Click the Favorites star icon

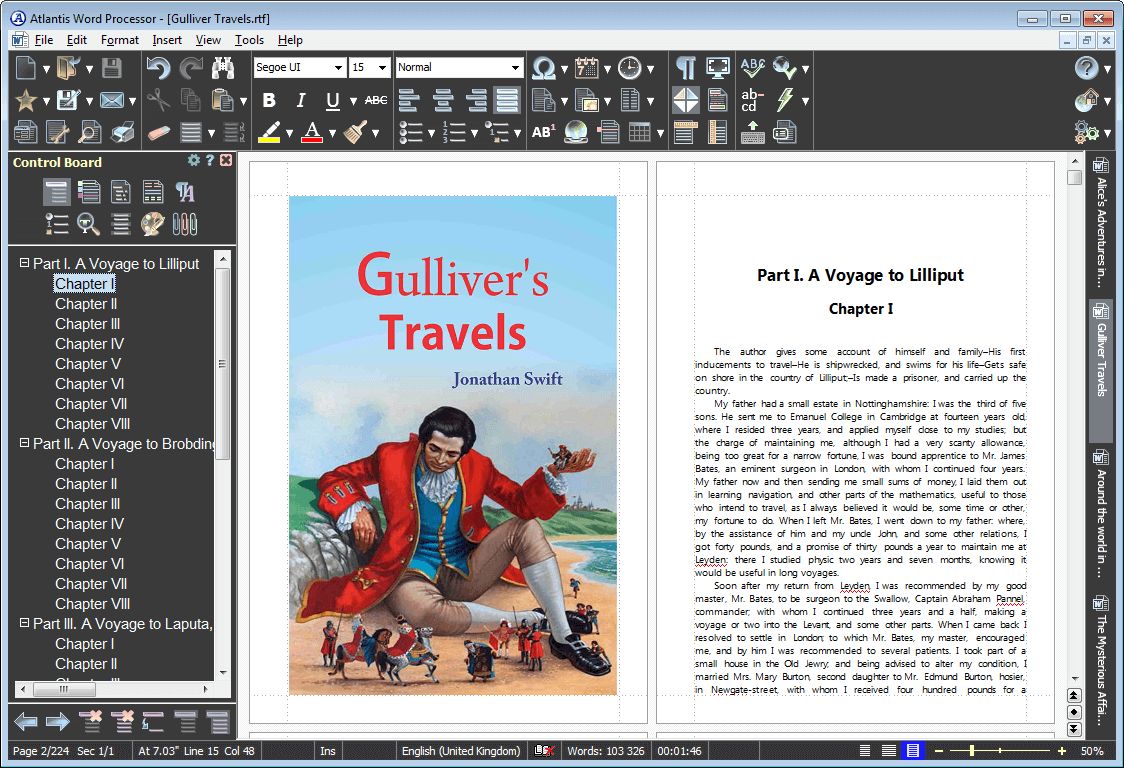point(26,100)
